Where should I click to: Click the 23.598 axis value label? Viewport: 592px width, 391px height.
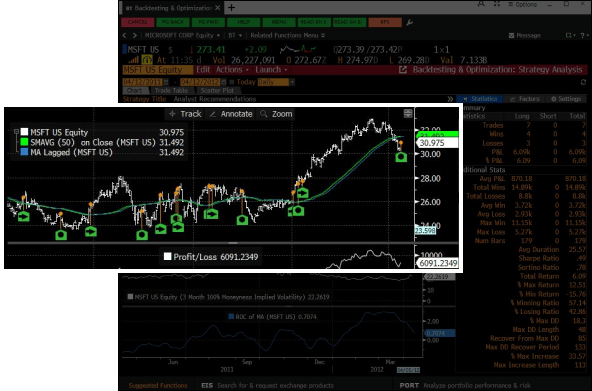click(425, 231)
